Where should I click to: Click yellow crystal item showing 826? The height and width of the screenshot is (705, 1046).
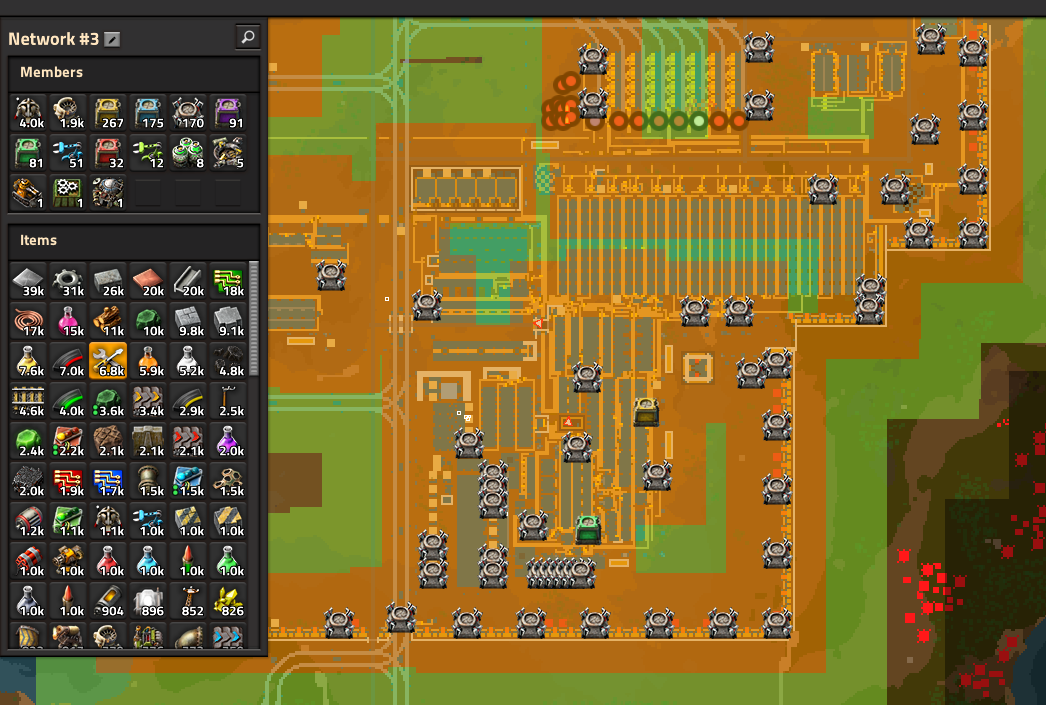(x=228, y=601)
